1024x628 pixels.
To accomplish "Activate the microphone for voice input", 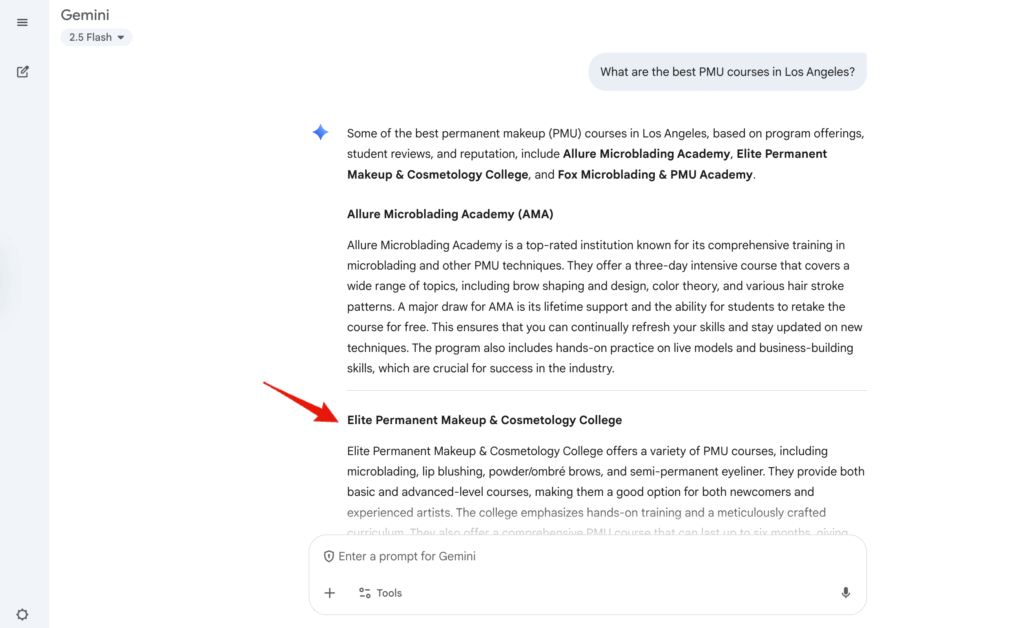I will 845,593.
